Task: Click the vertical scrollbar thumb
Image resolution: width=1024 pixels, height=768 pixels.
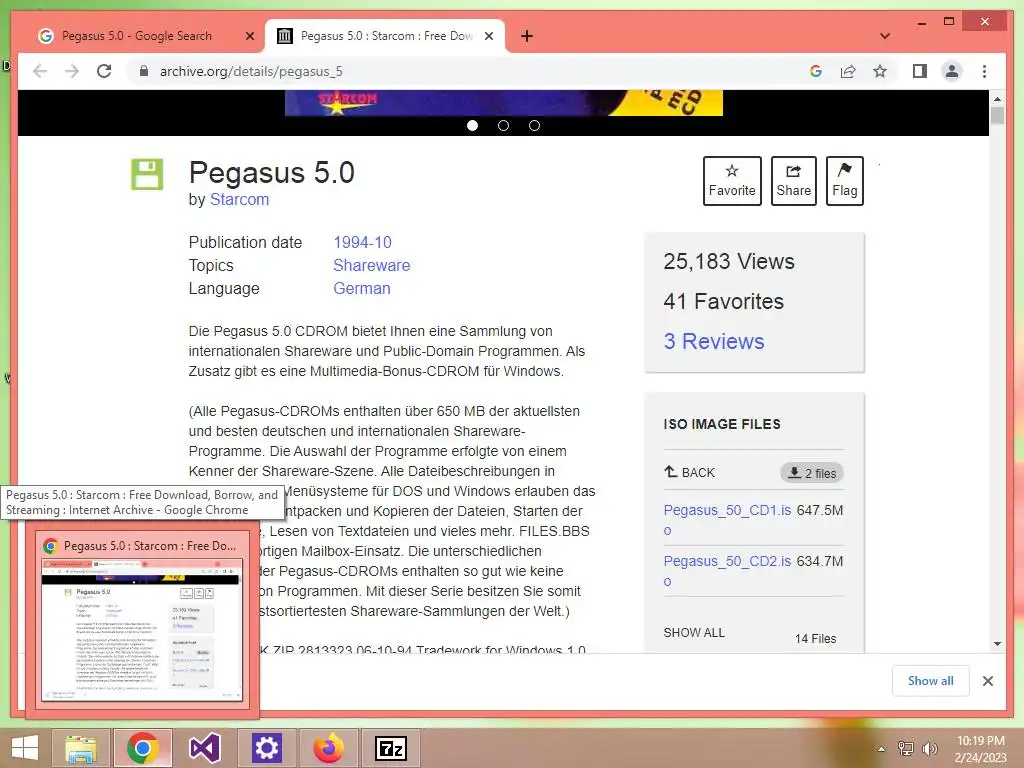Action: click(x=997, y=116)
